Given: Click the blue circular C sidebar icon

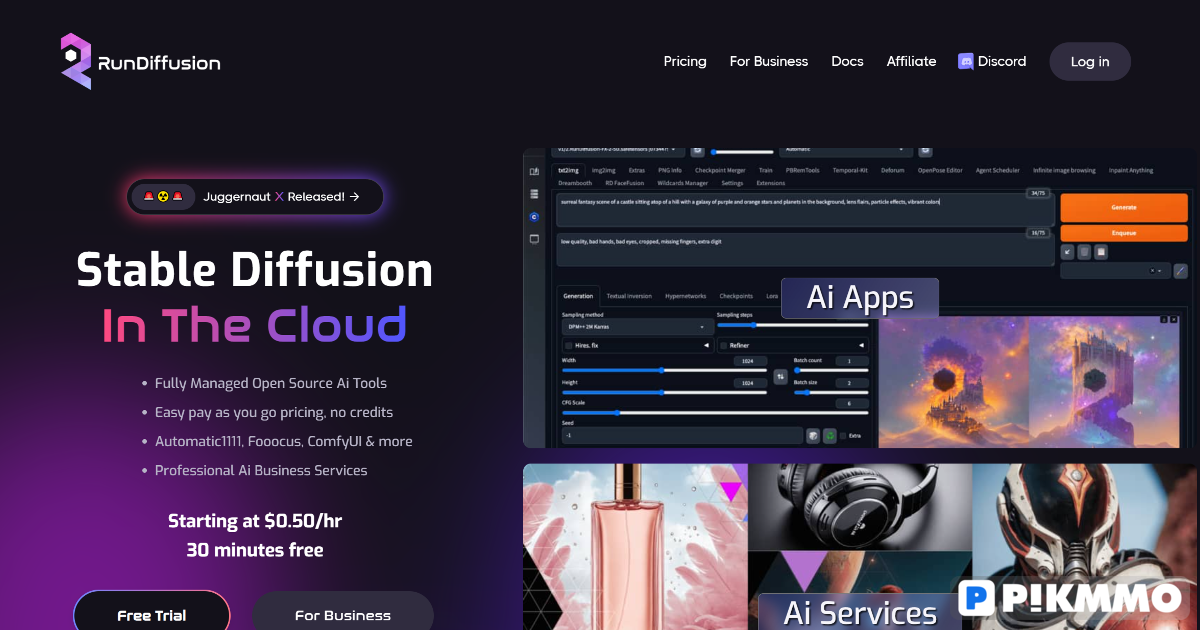Looking at the screenshot, I should pos(534,217).
